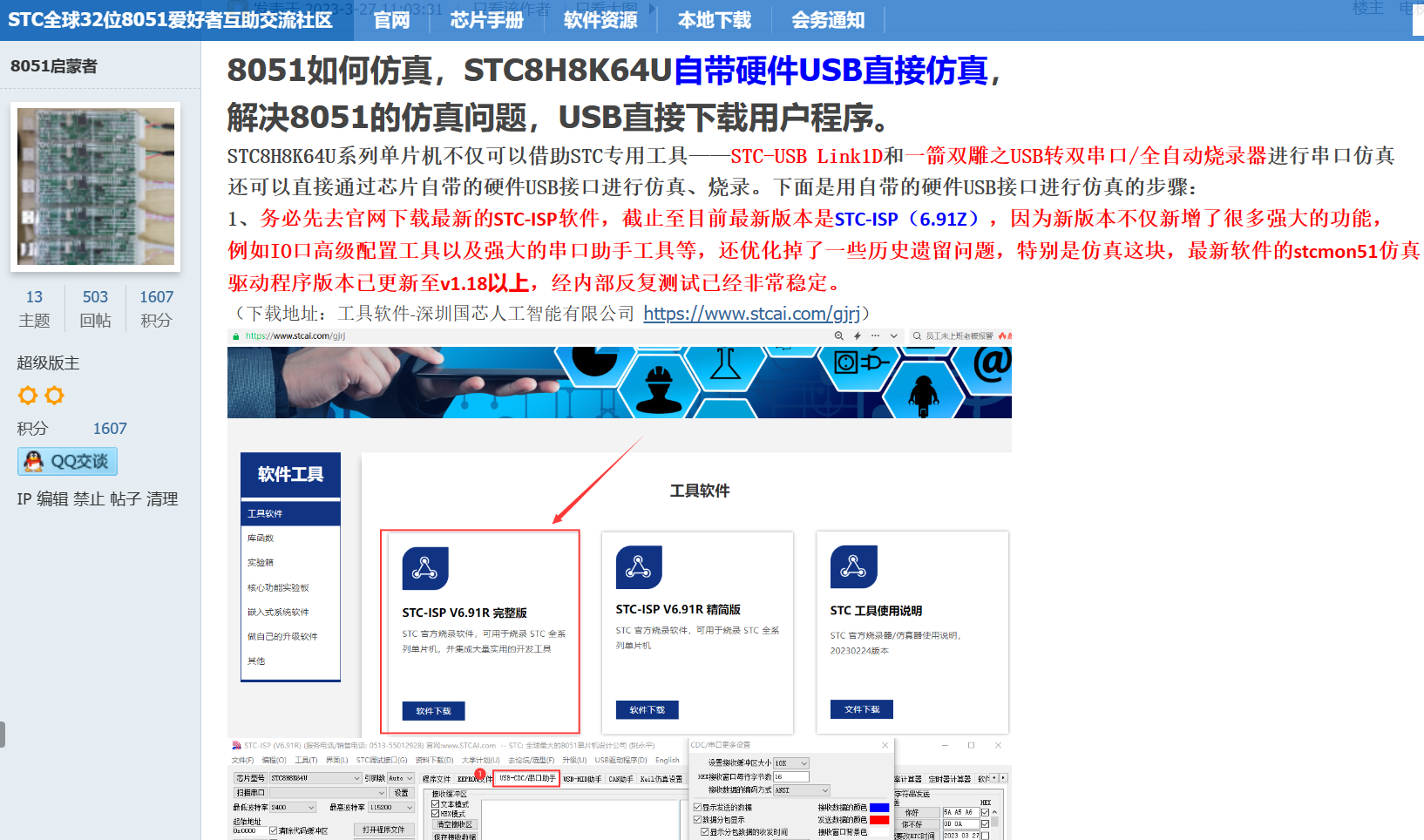Screen dimensions: 1424x840
Task: Open the user profile 8051启蒙者
Action: [x=54, y=66]
